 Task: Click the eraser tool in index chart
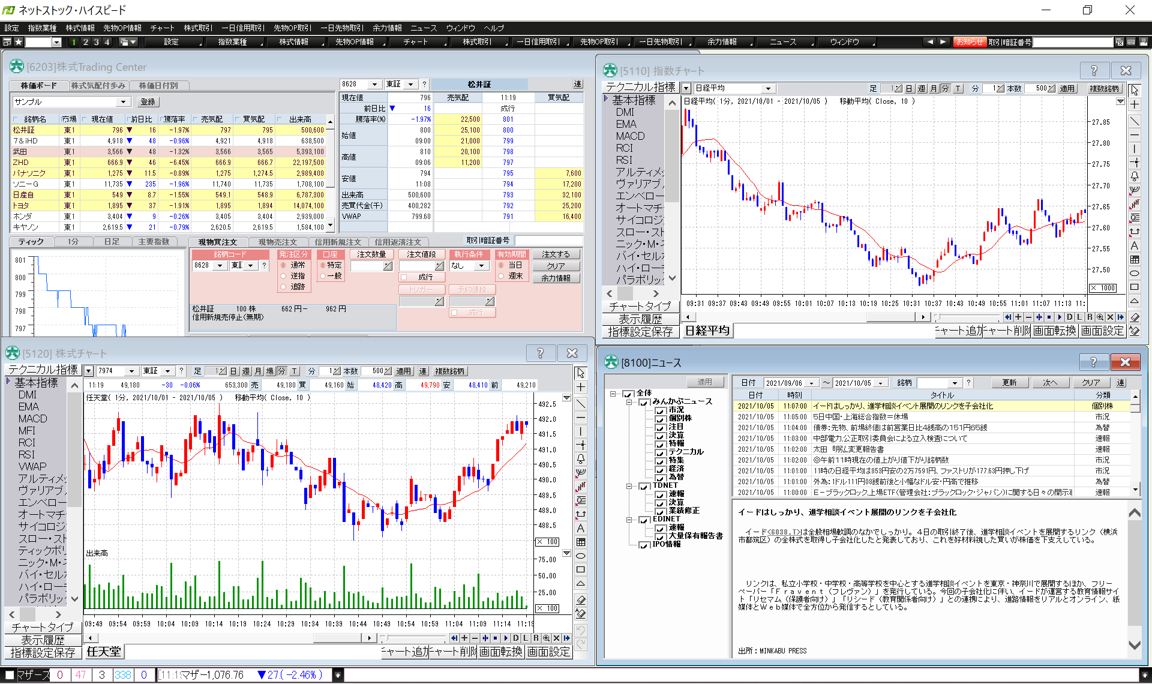(1135, 317)
